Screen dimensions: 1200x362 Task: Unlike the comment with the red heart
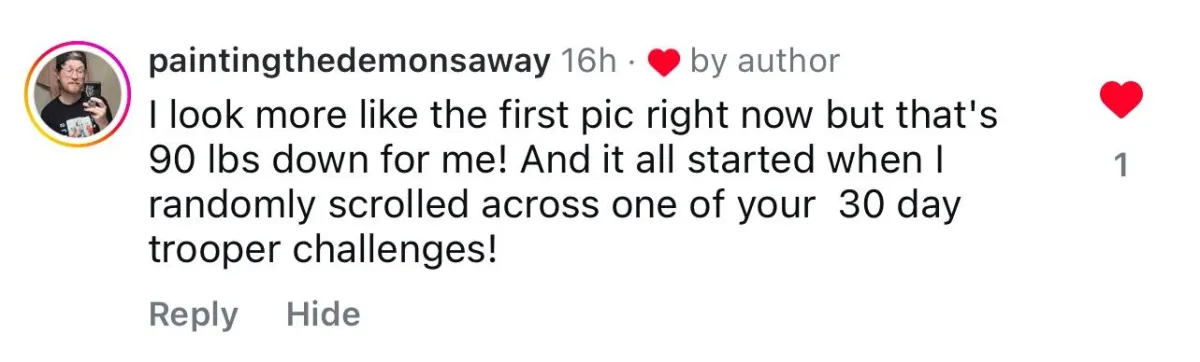[x=1121, y=100]
